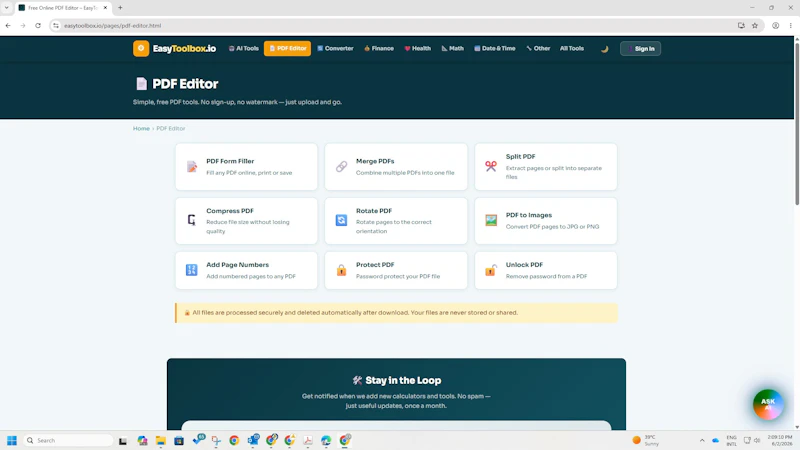Open the Windows Start menu

coord(12,440)
